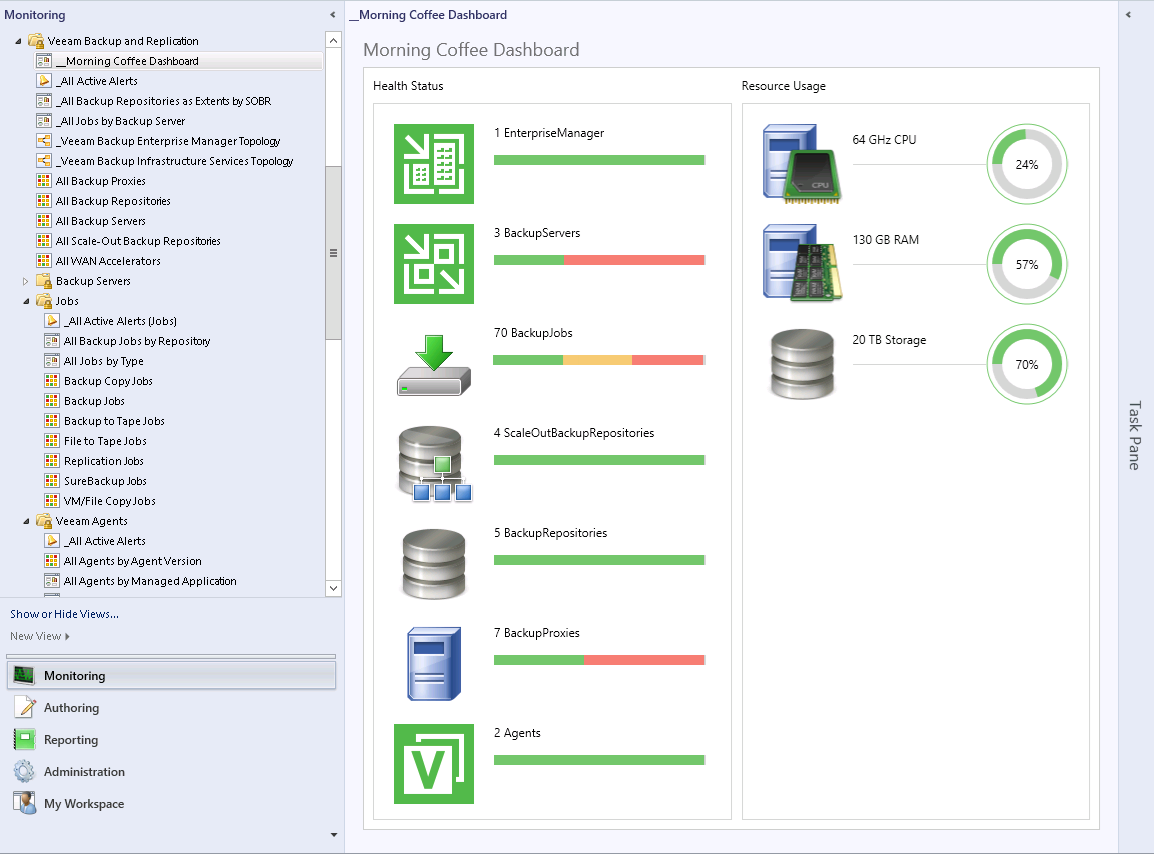Viewport: 1154px width, 854px height.
Task: Open All Agents by Agent Version view
Action: (132, 561)
